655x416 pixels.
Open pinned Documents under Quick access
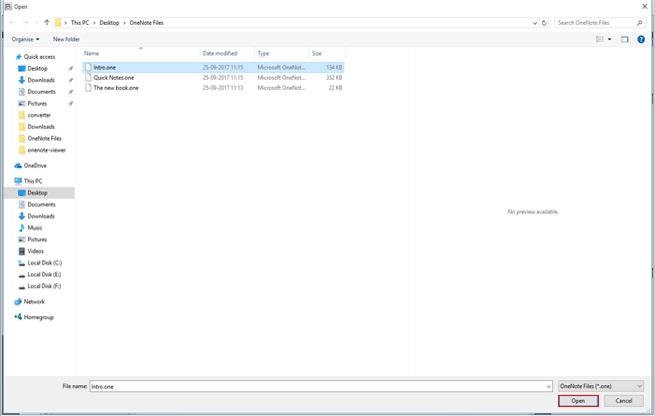click(41, 92)
